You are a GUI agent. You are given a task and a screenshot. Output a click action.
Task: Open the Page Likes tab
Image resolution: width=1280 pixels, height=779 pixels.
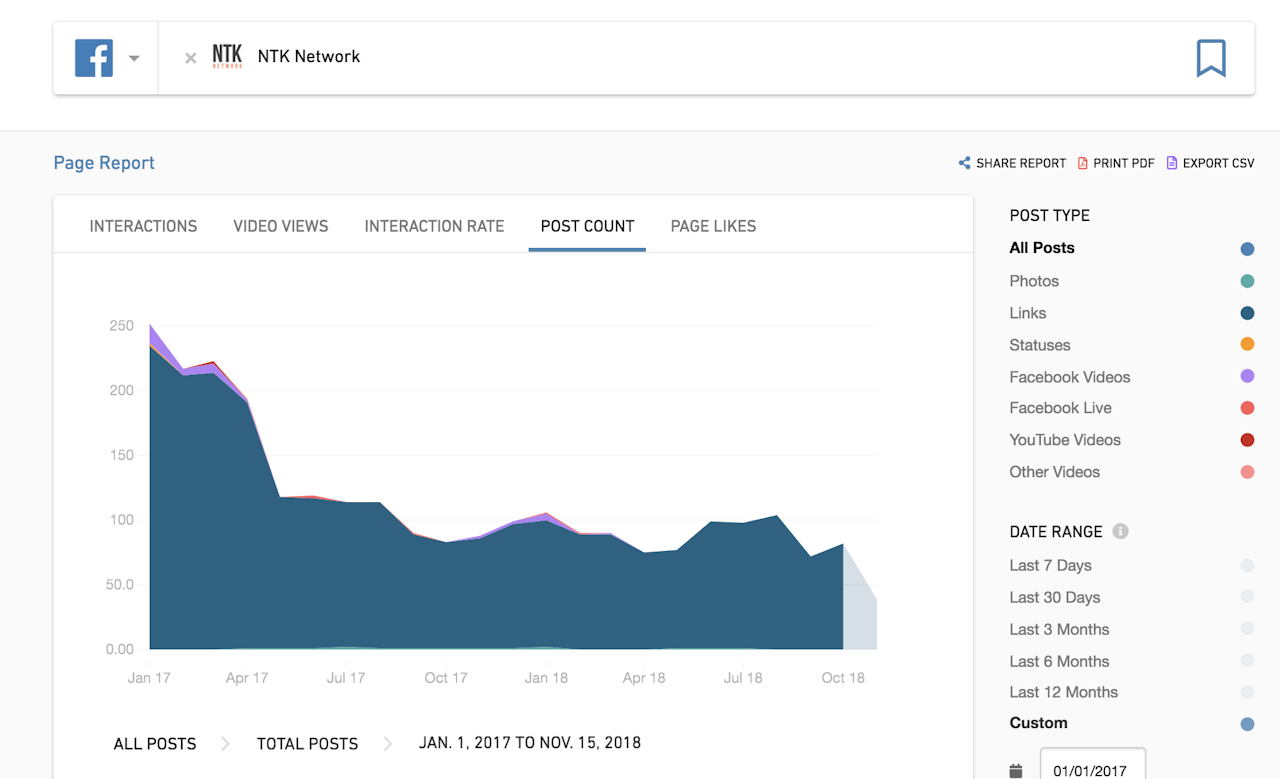tap(713, 226)
